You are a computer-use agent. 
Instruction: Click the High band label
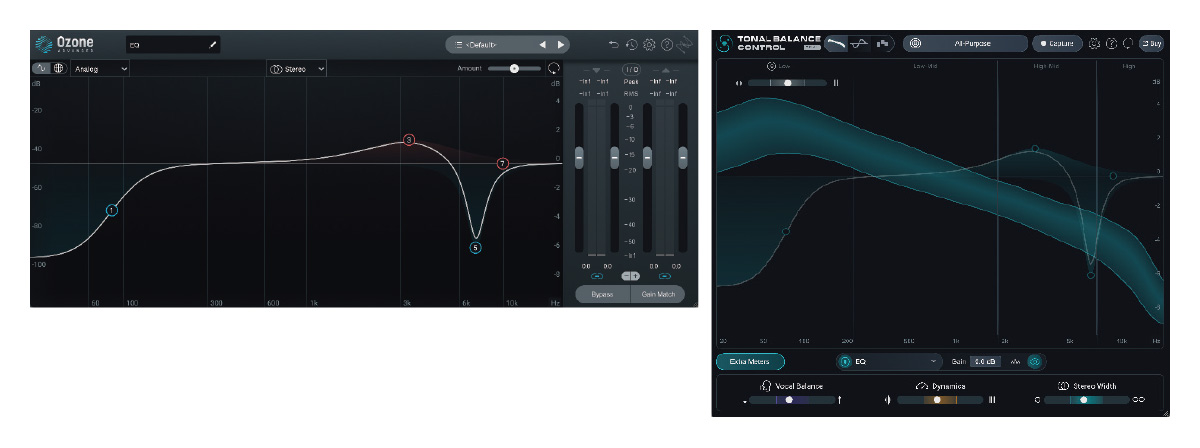point(1129,67)
